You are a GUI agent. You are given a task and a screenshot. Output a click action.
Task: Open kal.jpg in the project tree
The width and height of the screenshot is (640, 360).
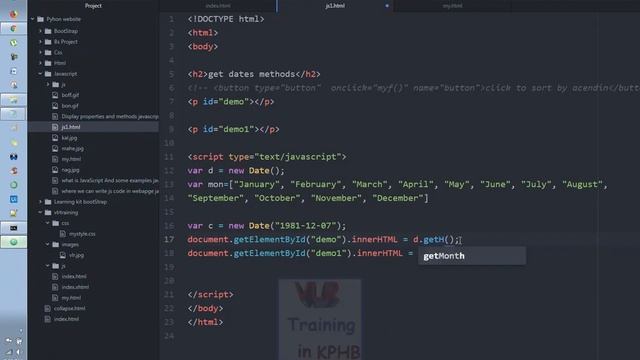pyautogui.click(x=69, y=138)
